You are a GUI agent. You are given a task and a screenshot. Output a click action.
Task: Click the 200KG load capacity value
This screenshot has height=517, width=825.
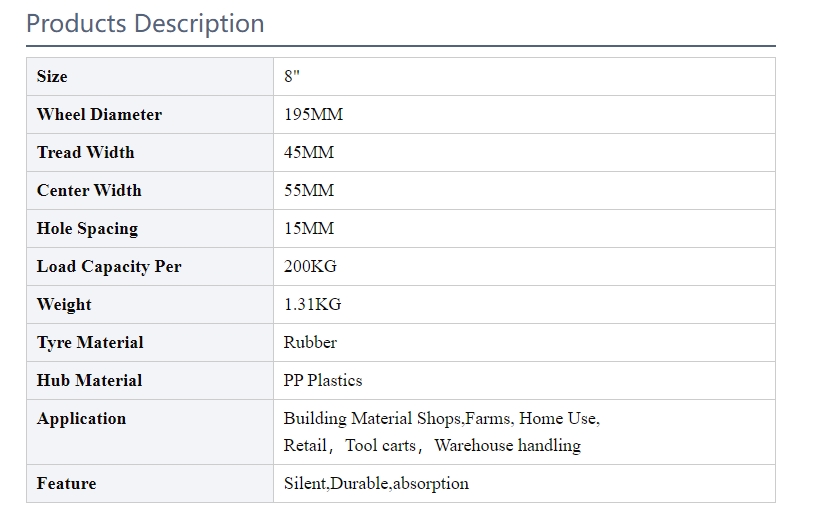310,266
